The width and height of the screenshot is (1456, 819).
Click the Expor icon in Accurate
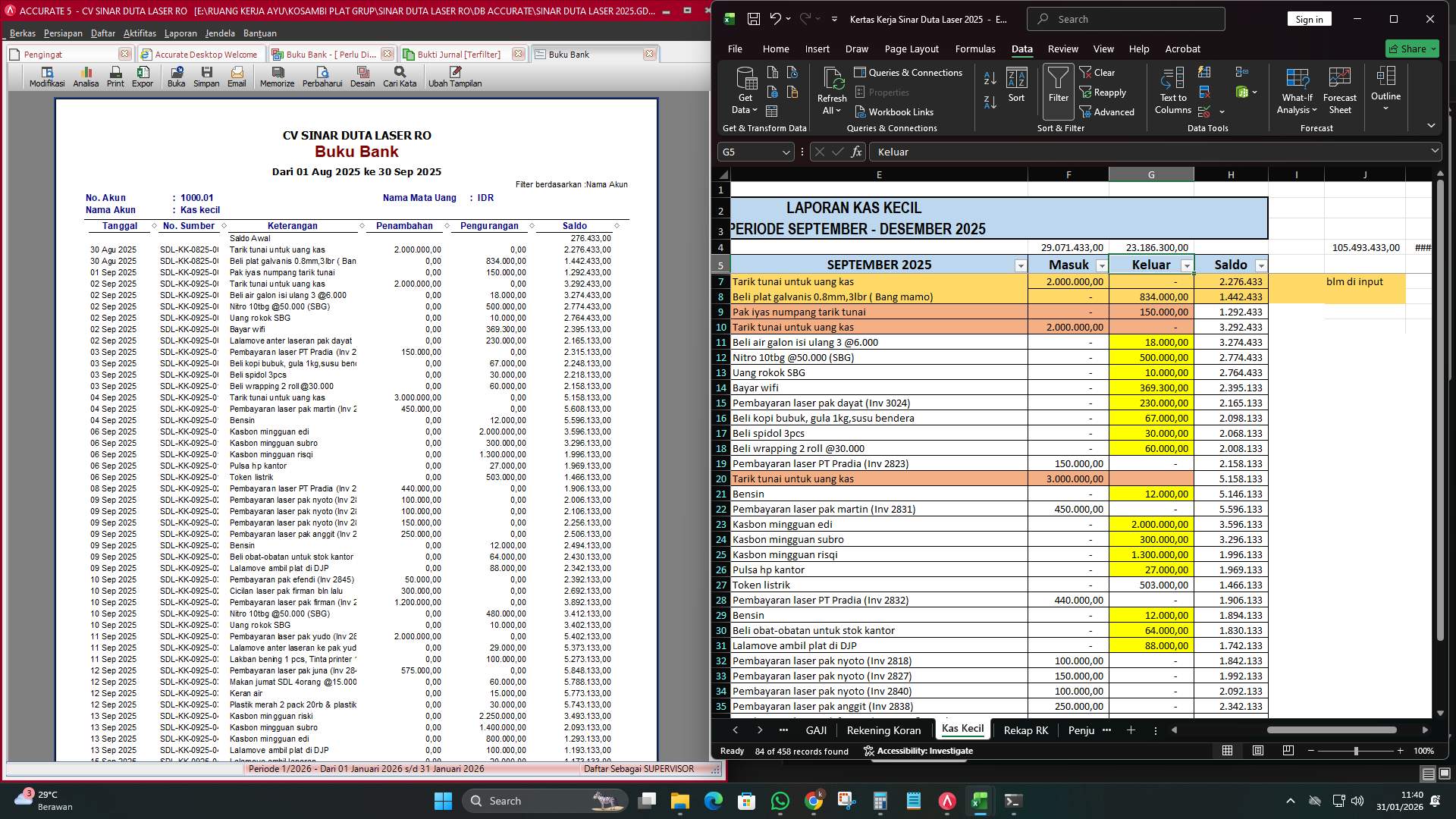tap(143, 76)
